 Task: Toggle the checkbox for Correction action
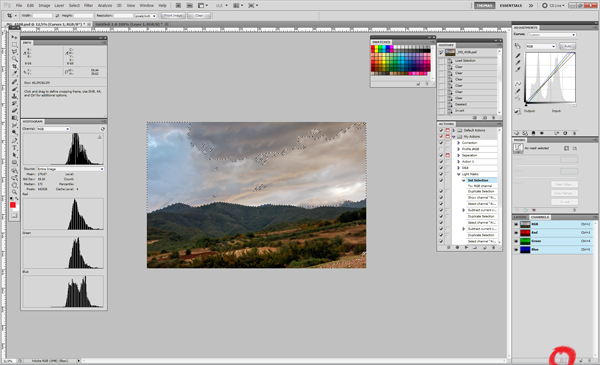click(x=441, y=143)
